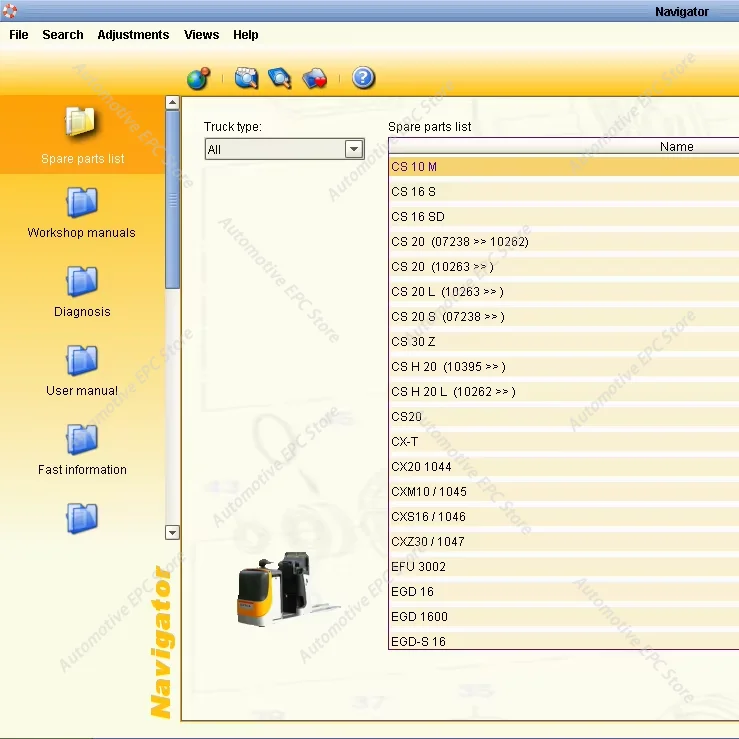This screenshot has width=739, height=739.
Task: Click the globe icon in the toolbar
Action: [x=198, y=78]
